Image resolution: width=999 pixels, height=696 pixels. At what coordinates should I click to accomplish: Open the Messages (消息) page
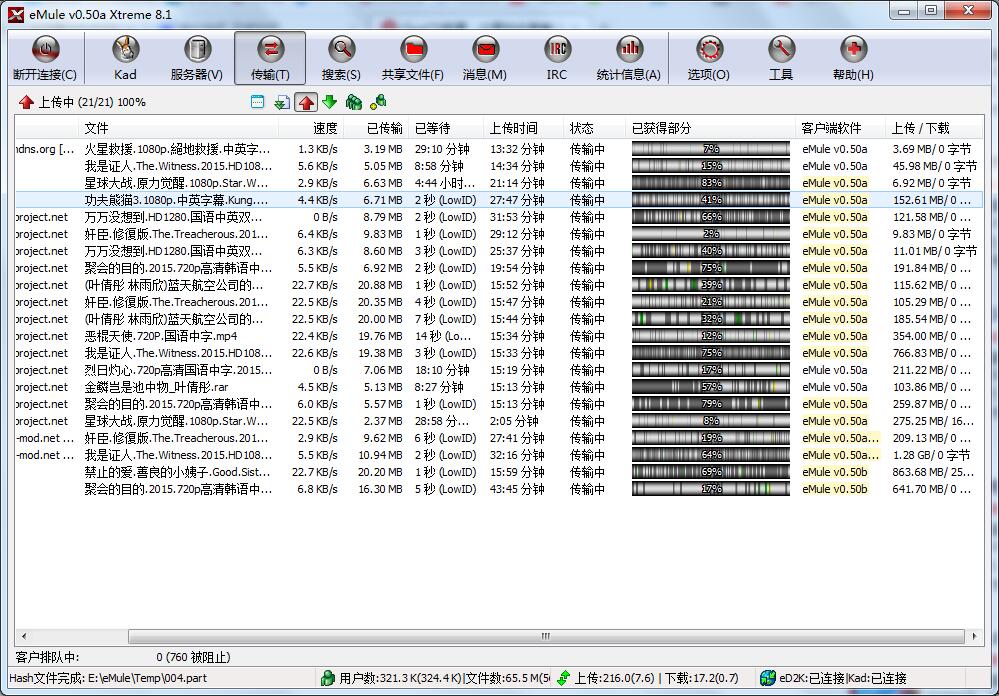(x=485, y=58)
